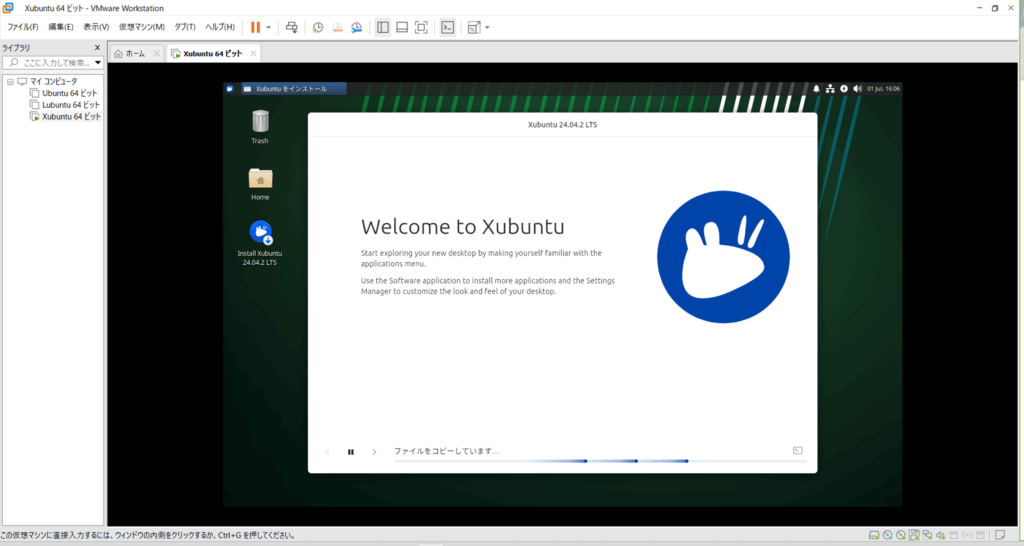Click the snapshot manager icon in toolbar
The image size is (1024, 546).
[x=356, y=27]
